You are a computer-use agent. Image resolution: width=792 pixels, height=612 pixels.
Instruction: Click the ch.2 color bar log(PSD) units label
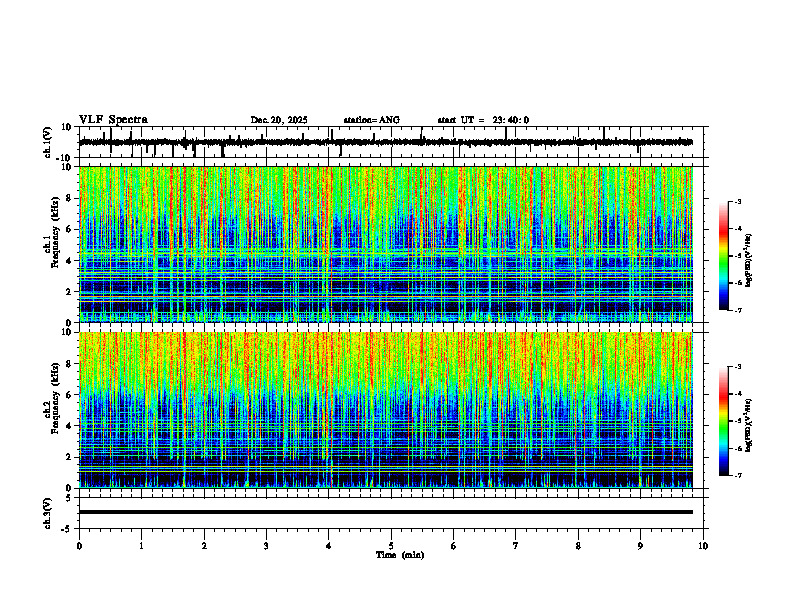[749, 425]
